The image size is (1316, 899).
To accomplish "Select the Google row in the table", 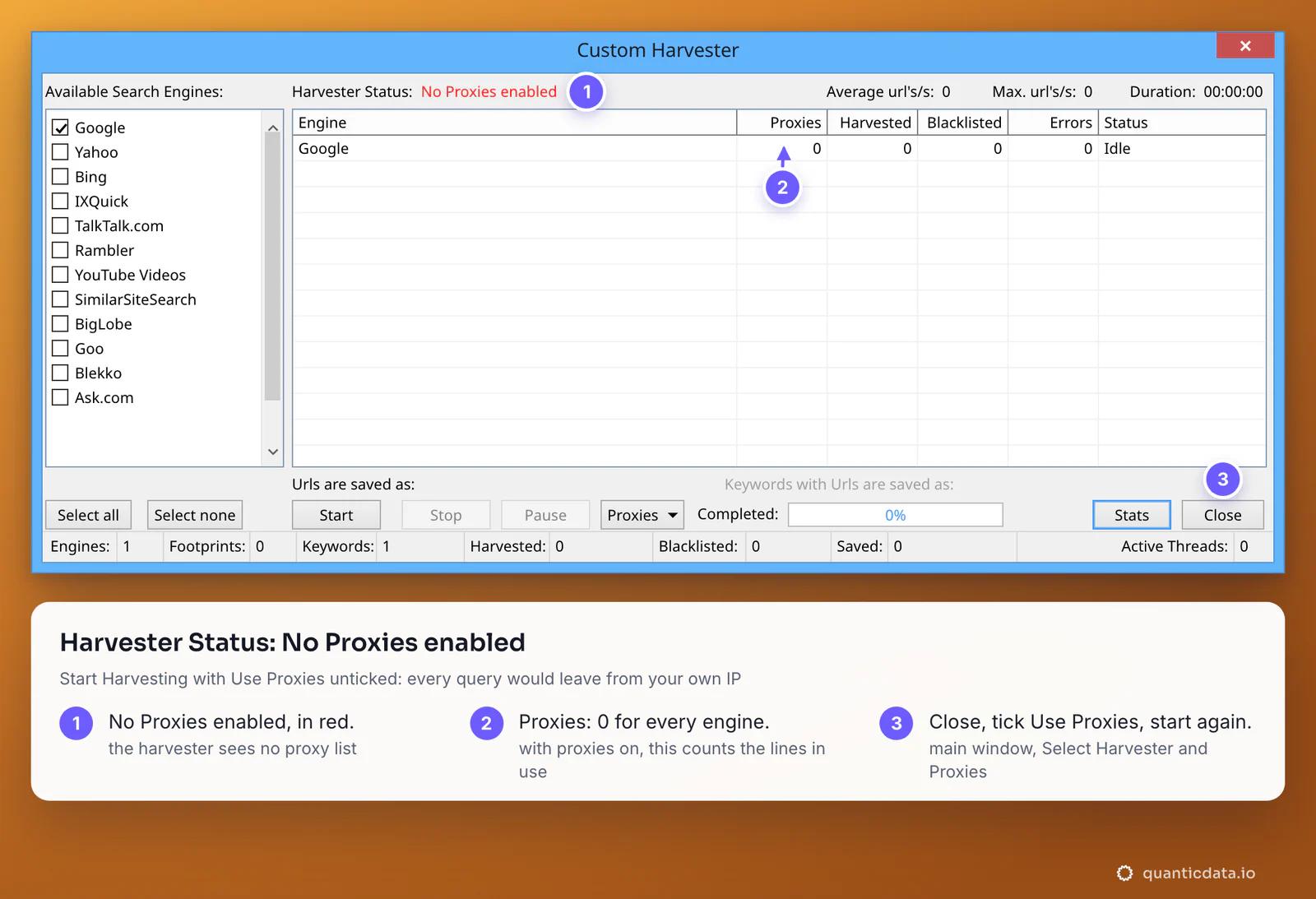I will (x=779, y=149).
